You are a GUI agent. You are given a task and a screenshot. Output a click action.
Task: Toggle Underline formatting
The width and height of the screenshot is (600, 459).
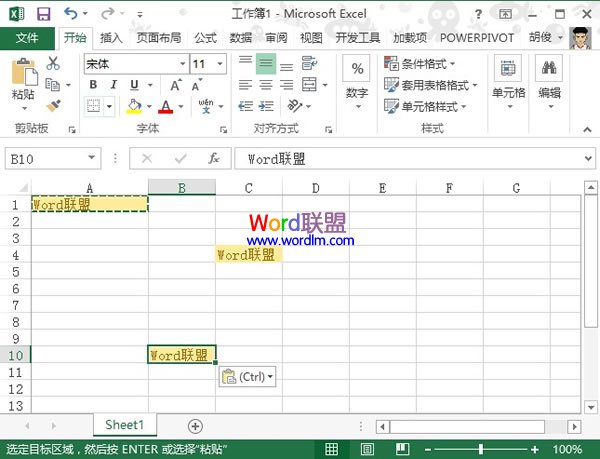coord(129,85)
